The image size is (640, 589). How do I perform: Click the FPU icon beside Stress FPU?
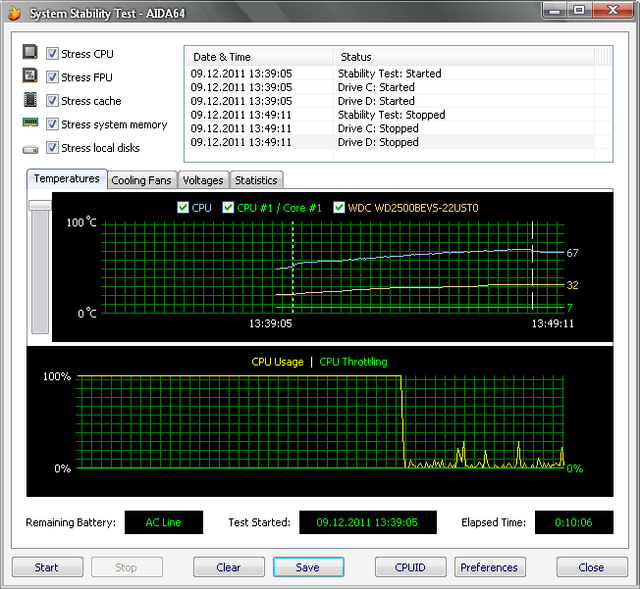pyautogui.click(x=30, y=77)
